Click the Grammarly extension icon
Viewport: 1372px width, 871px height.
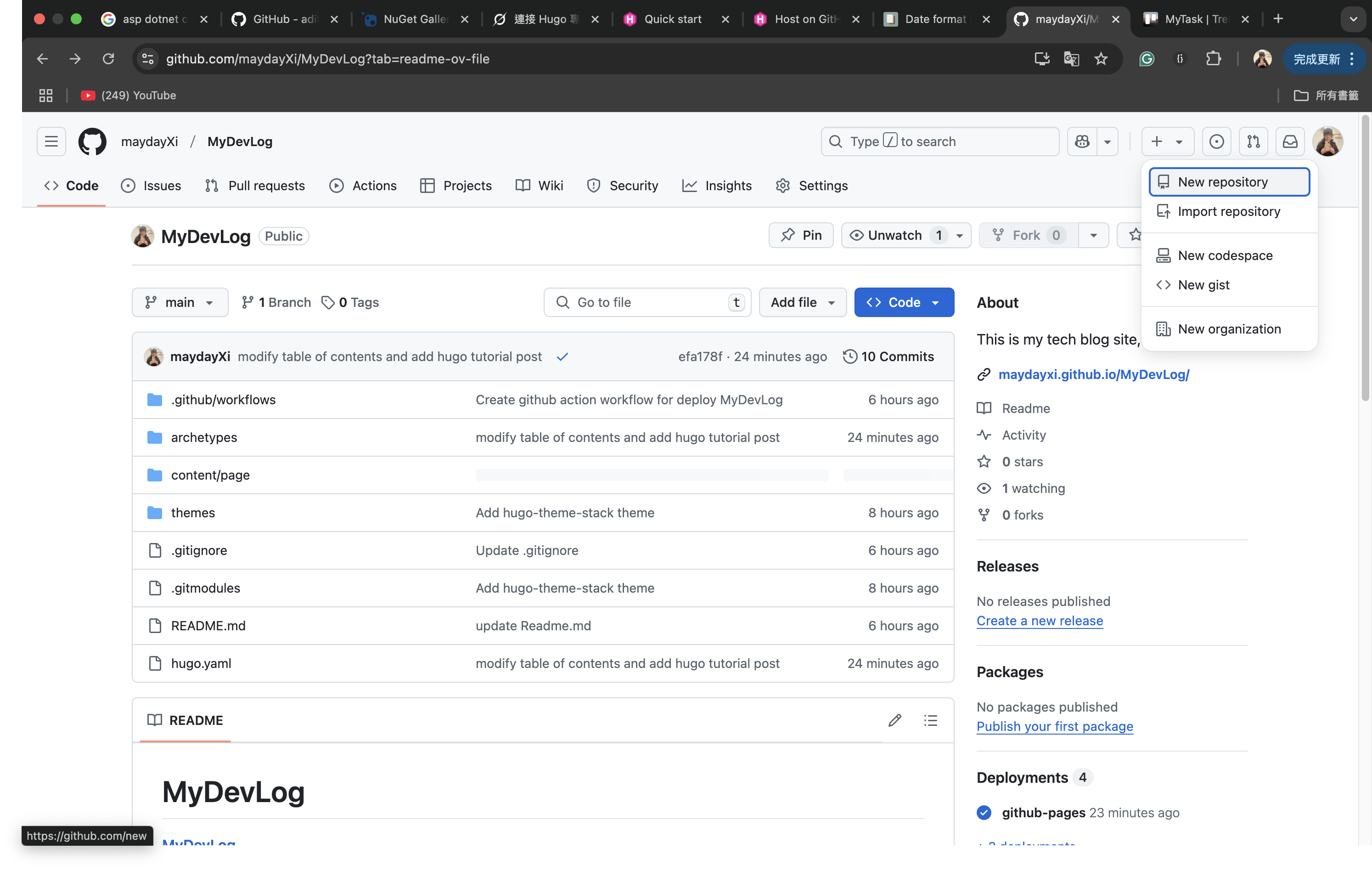[x=1147, y=59]
